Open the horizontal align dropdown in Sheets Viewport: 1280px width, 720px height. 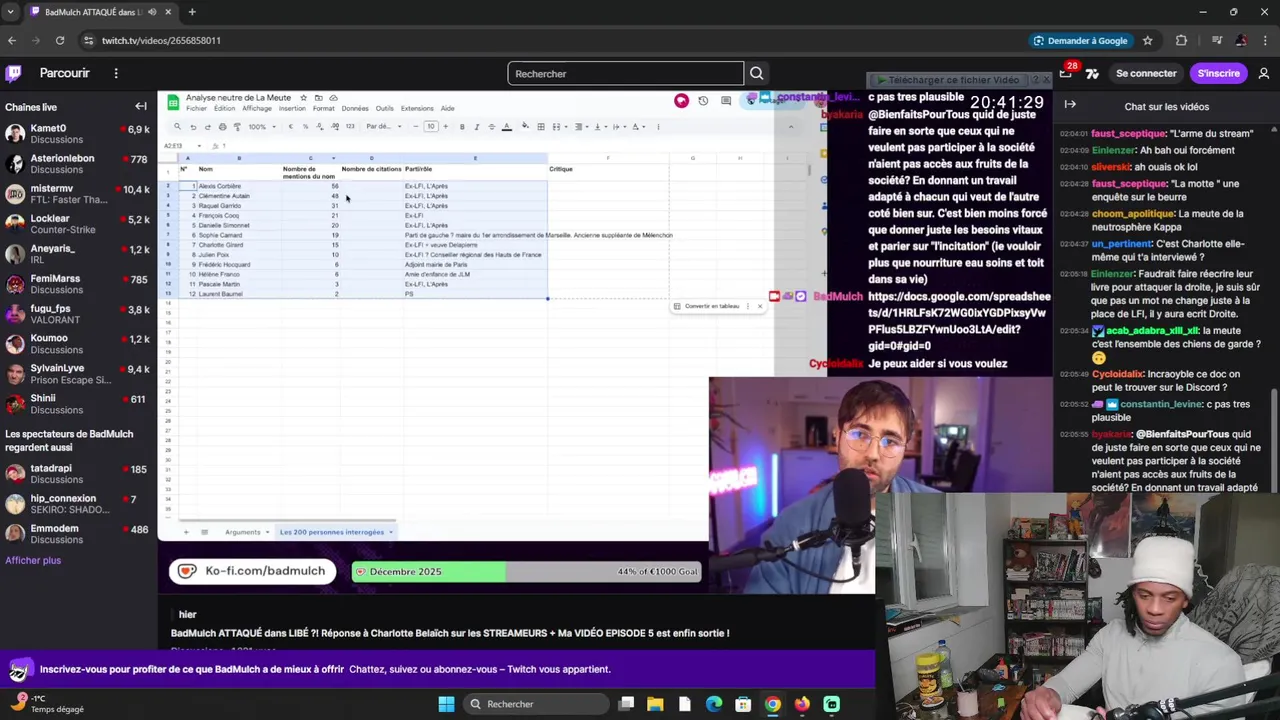(581, 127)
